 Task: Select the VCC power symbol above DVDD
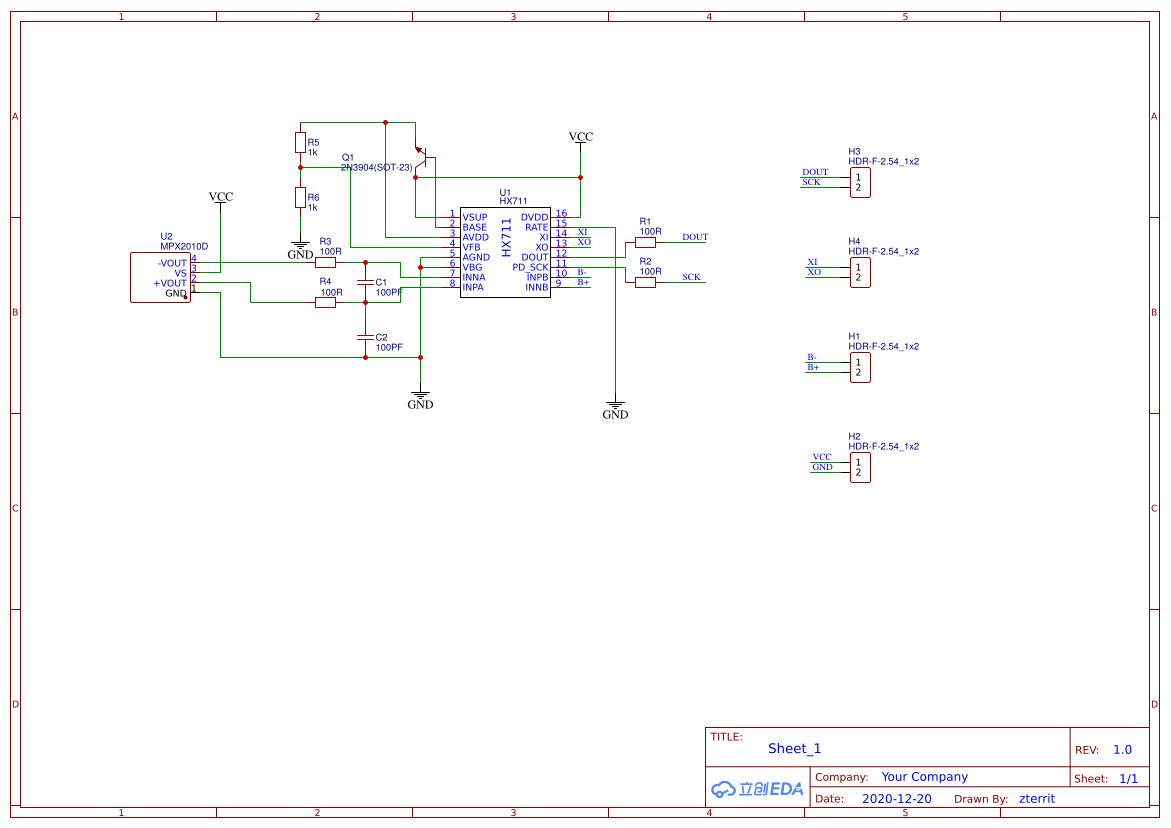coord(580,137)
